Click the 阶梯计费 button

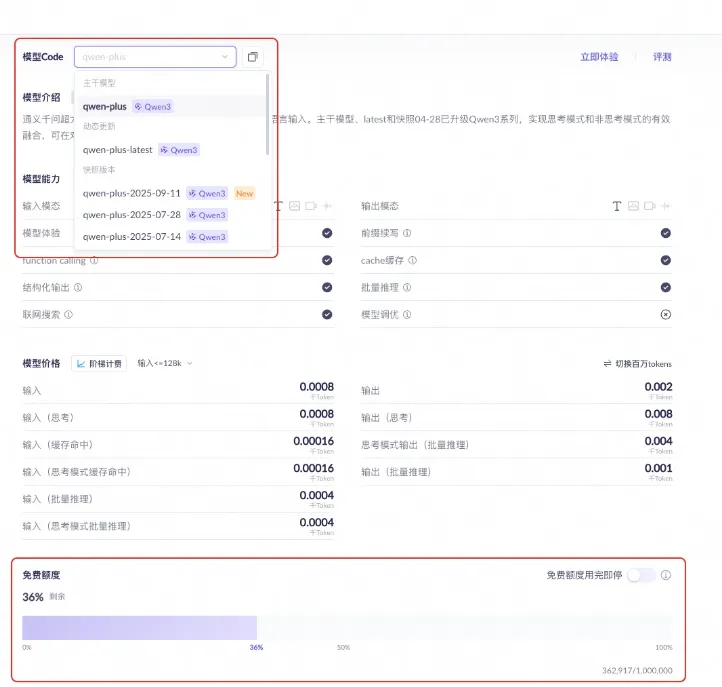pos(99,363)
